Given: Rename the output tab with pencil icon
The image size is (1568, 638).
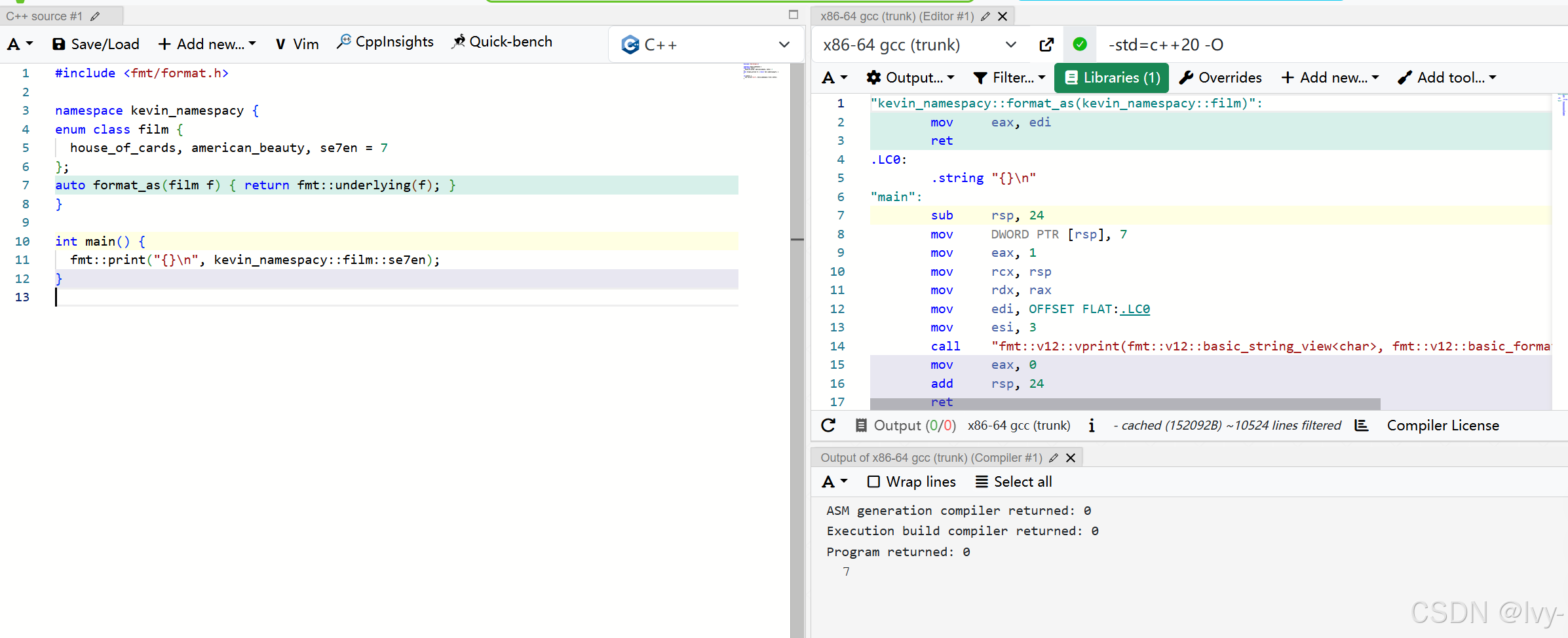Looking at the screenshot, I should pos(1054,458).
